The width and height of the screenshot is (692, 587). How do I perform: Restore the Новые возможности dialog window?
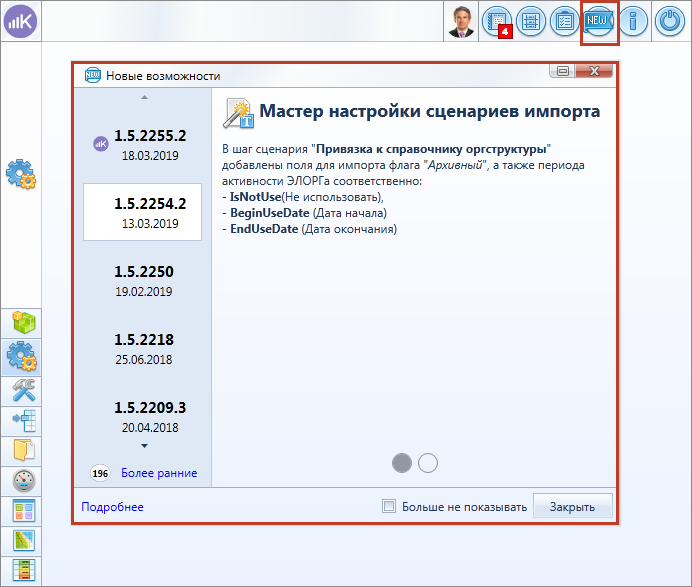click(562, 71)
